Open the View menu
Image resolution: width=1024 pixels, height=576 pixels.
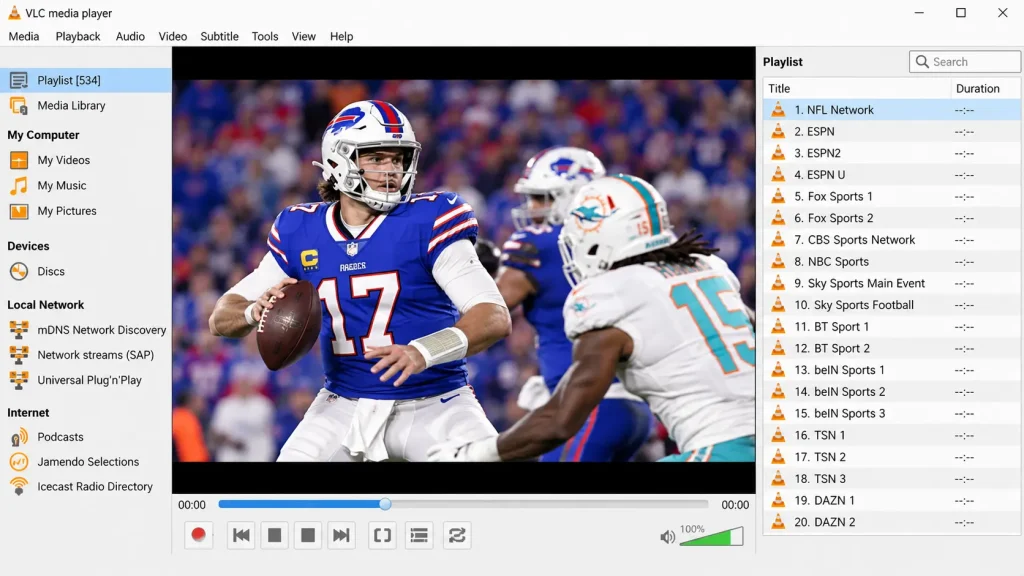click(303, 37)
